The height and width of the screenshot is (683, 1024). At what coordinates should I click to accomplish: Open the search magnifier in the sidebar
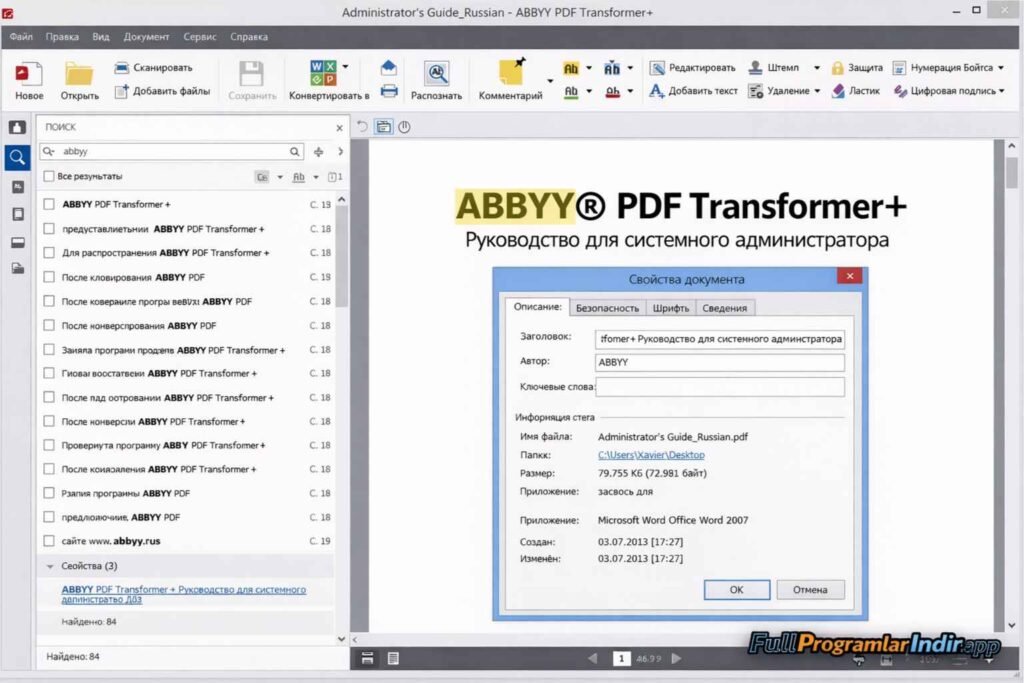pyautogui.click(x=16, y=157)
